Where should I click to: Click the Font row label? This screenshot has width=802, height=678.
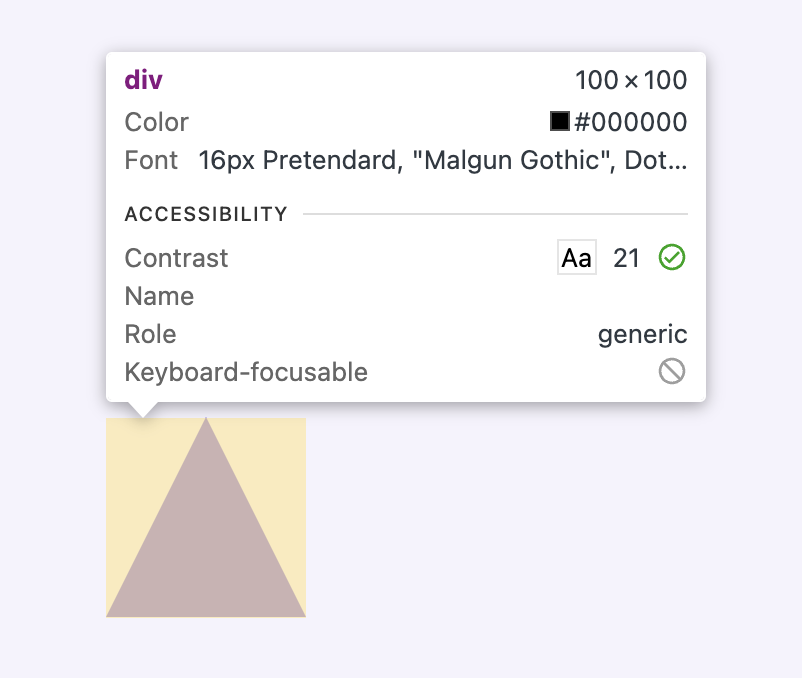click(151, 160)
